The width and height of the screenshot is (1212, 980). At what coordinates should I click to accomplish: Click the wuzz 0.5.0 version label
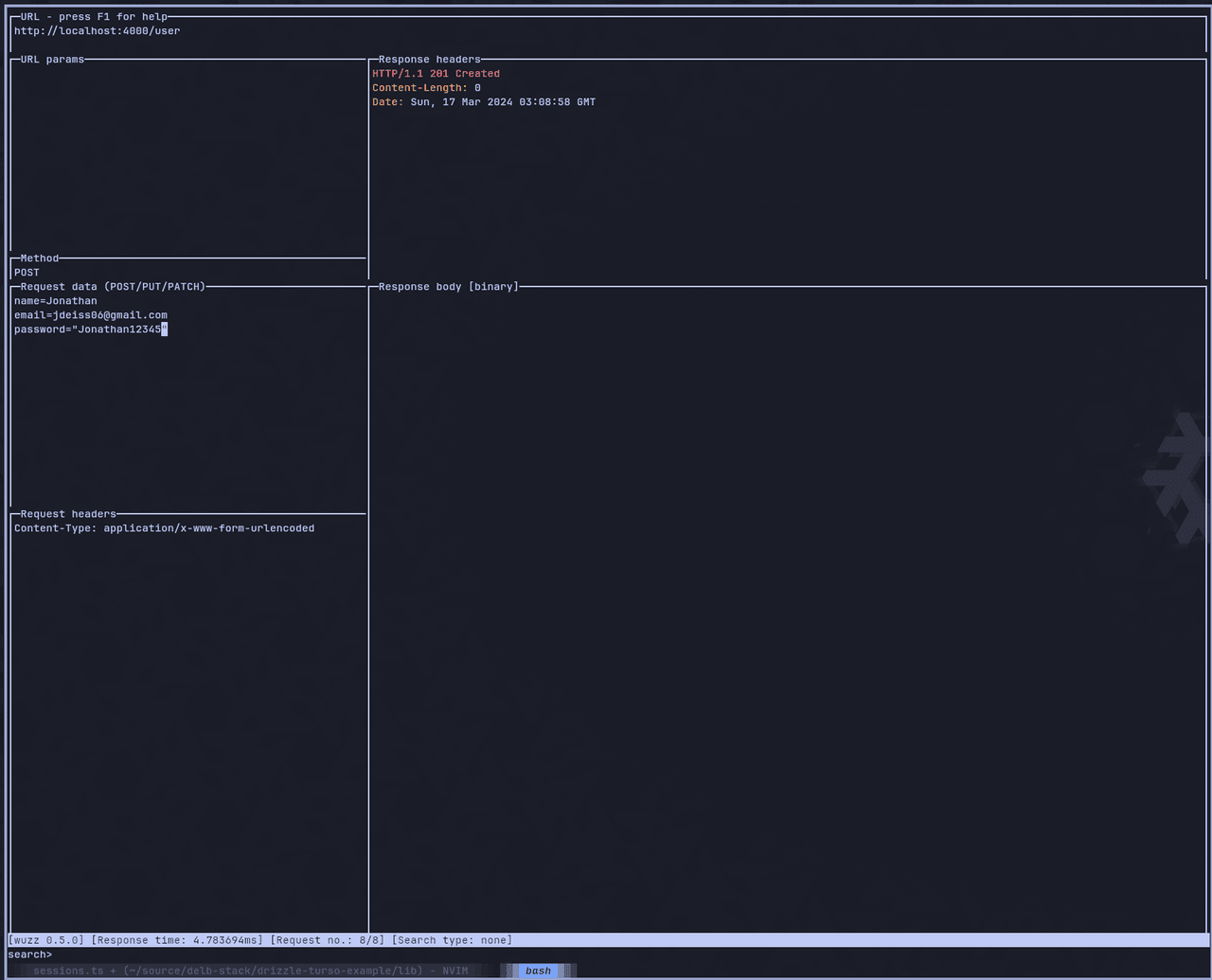click(x=46, y=940)
